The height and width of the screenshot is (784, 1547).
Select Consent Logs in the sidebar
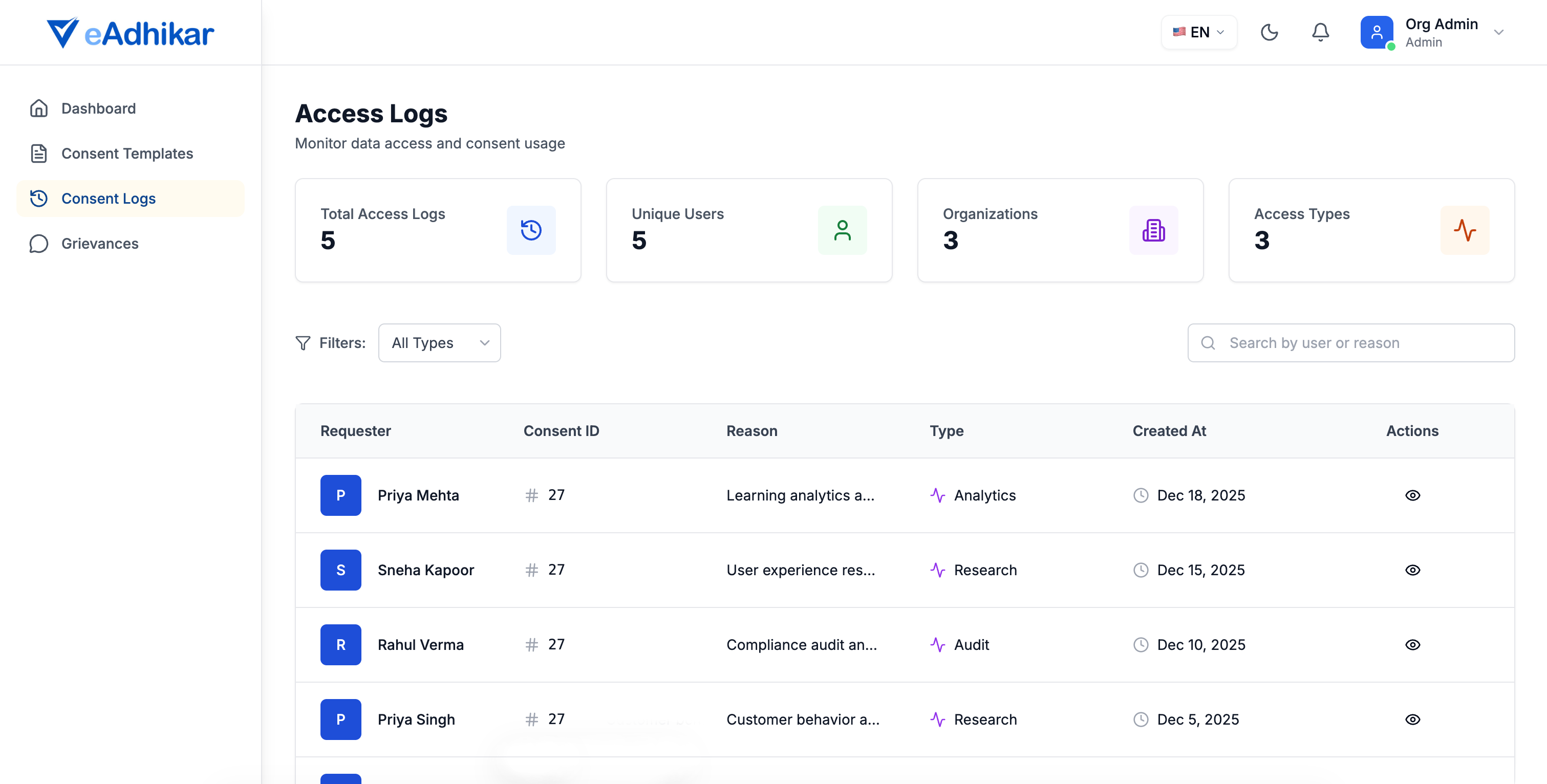[109, 198]
